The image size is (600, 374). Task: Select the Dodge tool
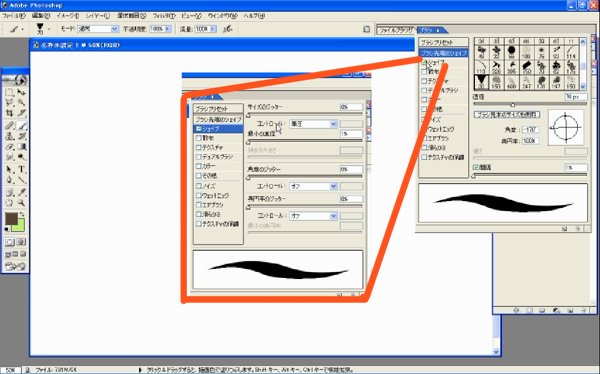tap(21, 157)
